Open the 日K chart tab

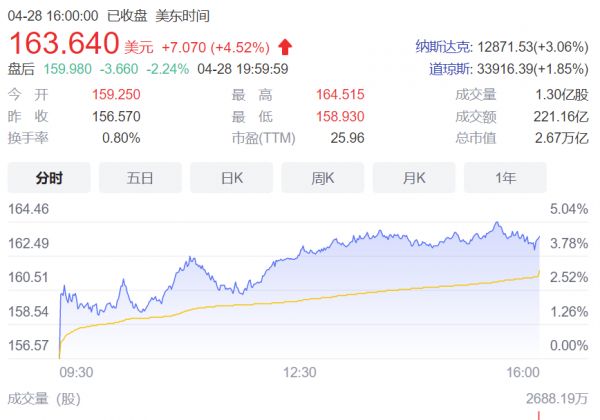click(x=231, y=178)
